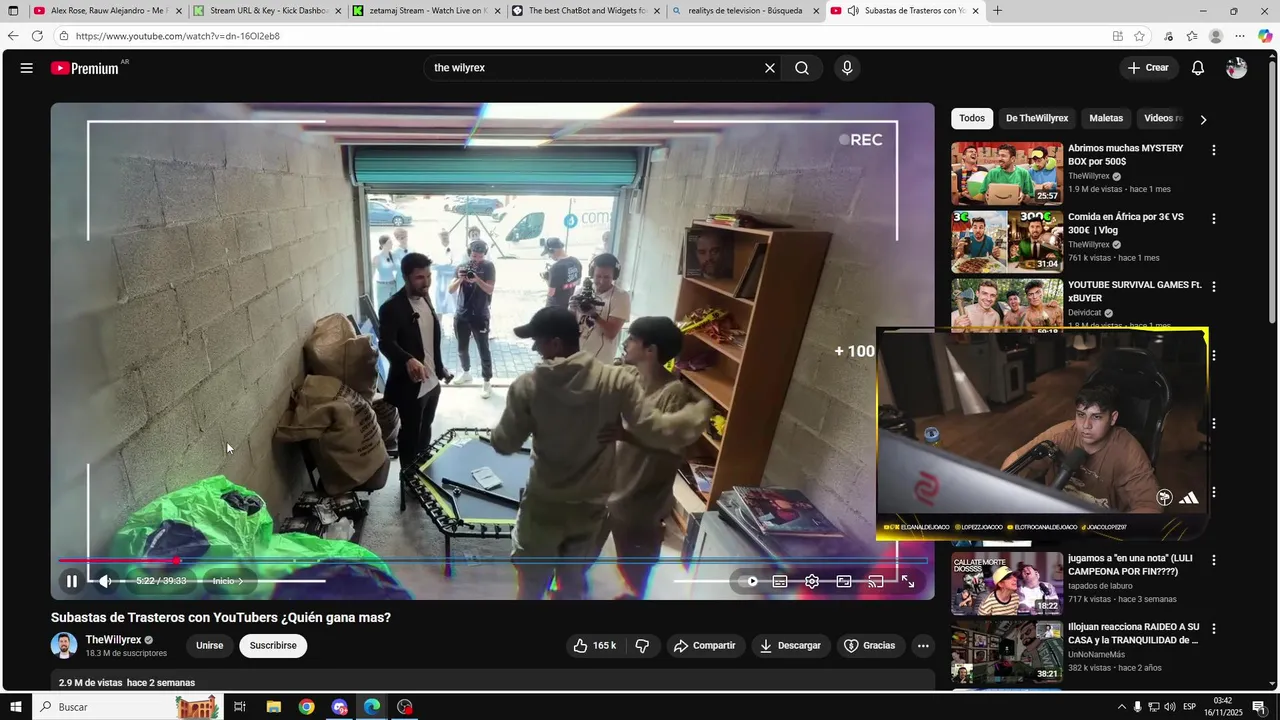Download the video with Descargar
This screenshot has width=1280, height=720.
(x=790, y=646)
